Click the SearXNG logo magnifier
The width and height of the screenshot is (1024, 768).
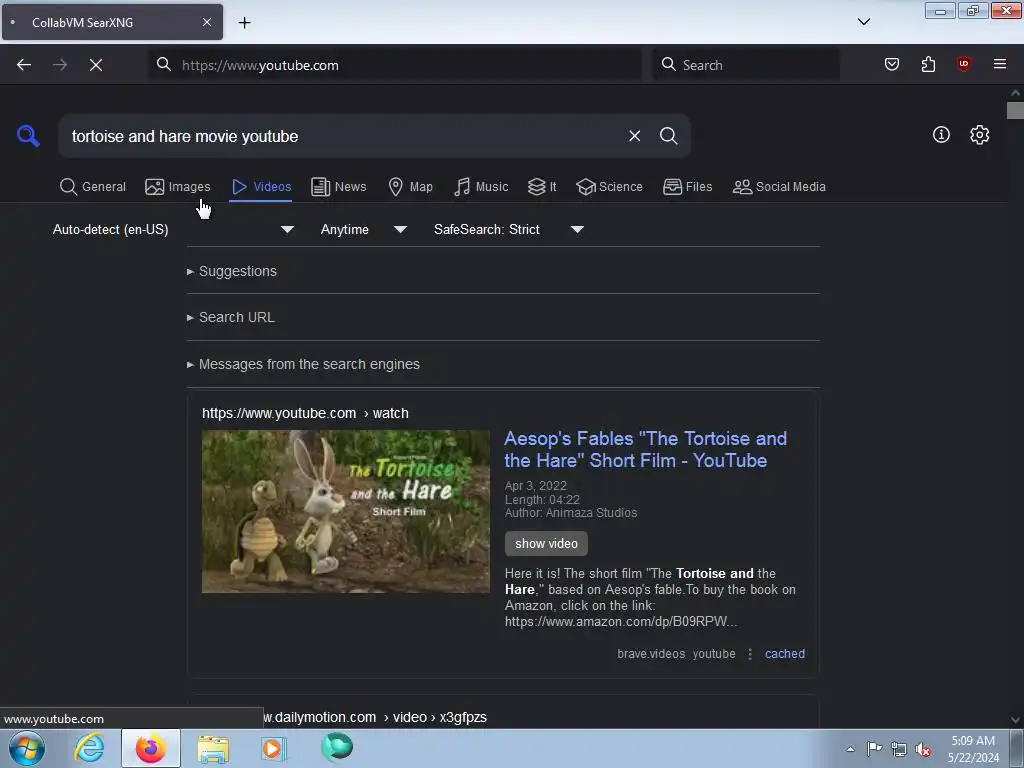(x=28, y=136)
